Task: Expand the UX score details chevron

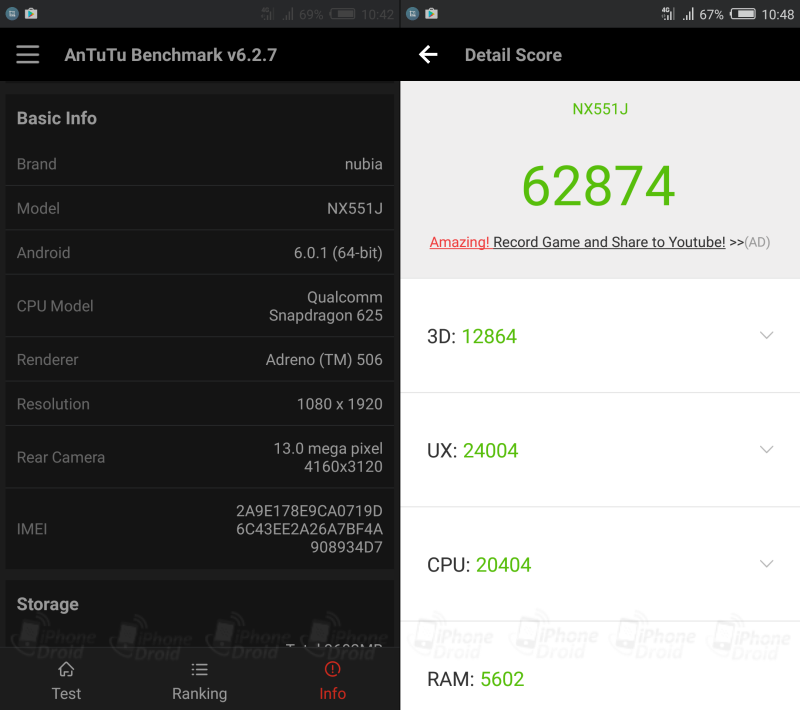Action: point(766,449)
